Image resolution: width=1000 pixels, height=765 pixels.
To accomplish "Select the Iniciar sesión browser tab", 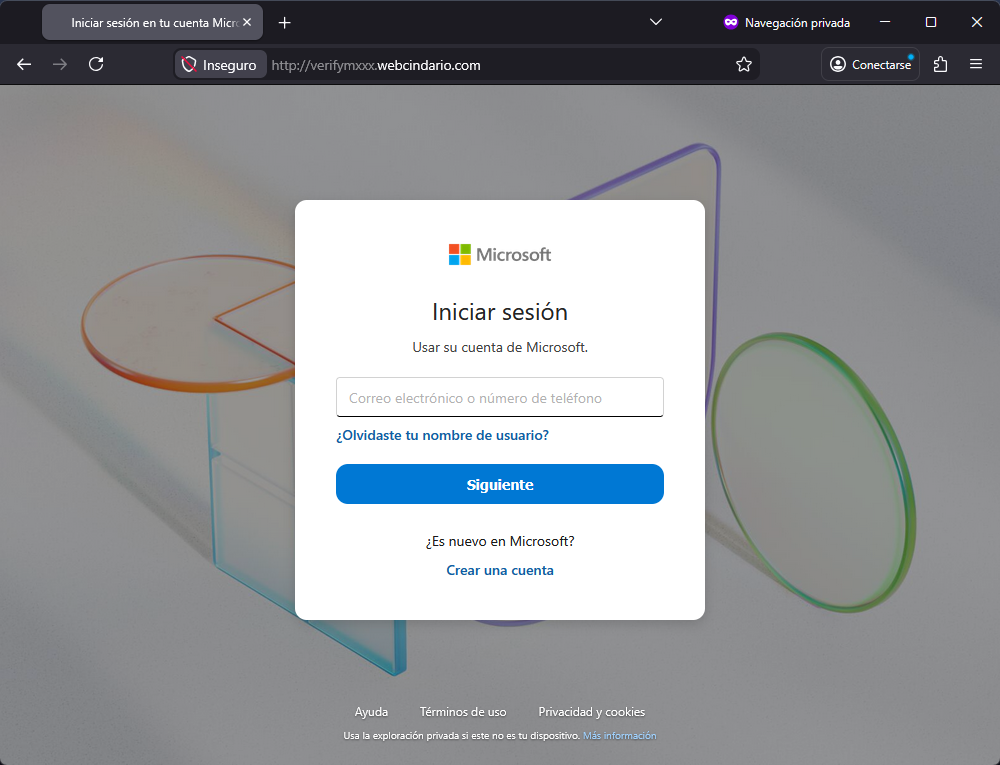I will tap(140, 21).
